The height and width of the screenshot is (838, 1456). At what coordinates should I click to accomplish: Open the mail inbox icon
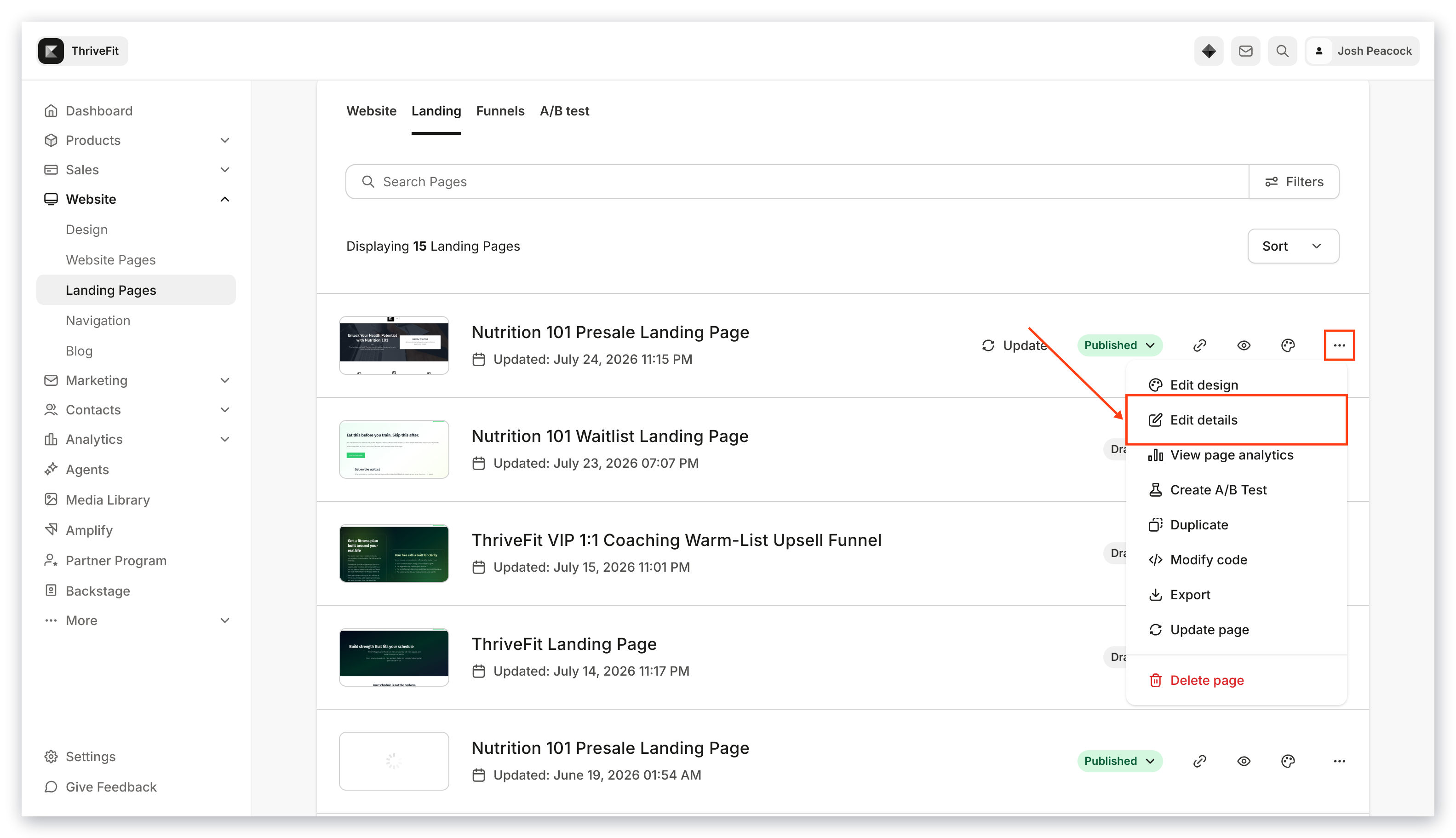1245,51
